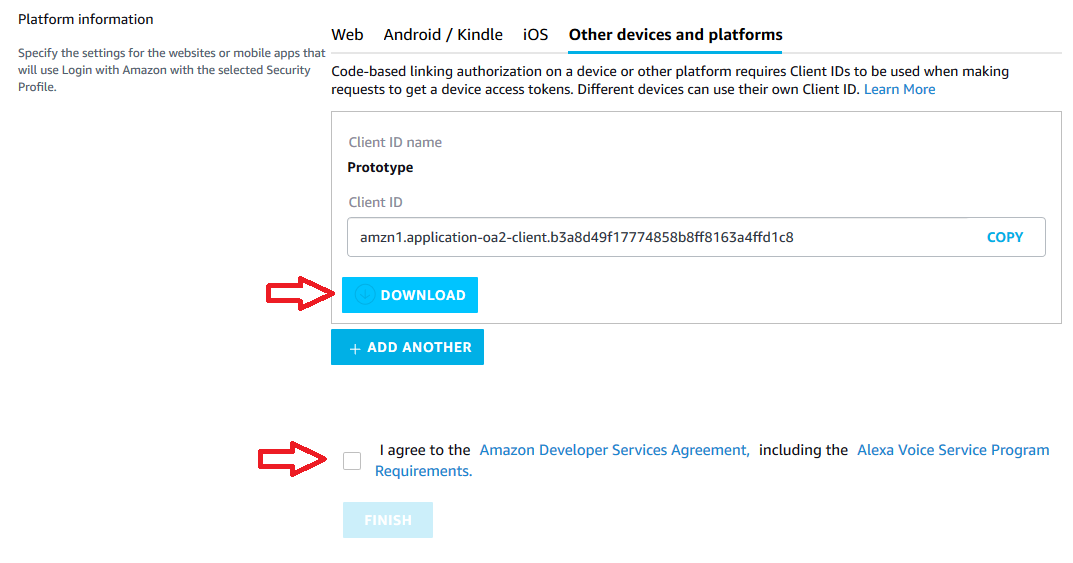1073x563 pixels.
Task: Open Alexa Voice Service Program Requirements link
Action: [952, 451]
